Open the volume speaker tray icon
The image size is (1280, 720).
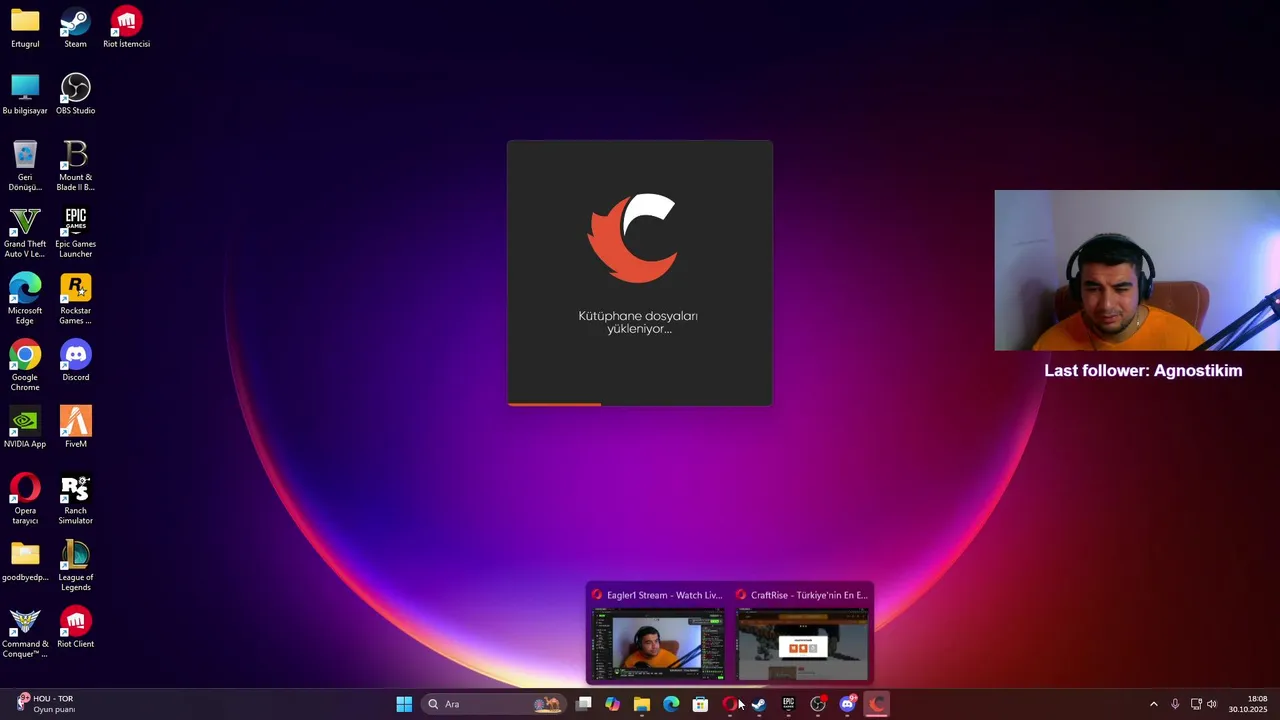tap(1212, 704)
